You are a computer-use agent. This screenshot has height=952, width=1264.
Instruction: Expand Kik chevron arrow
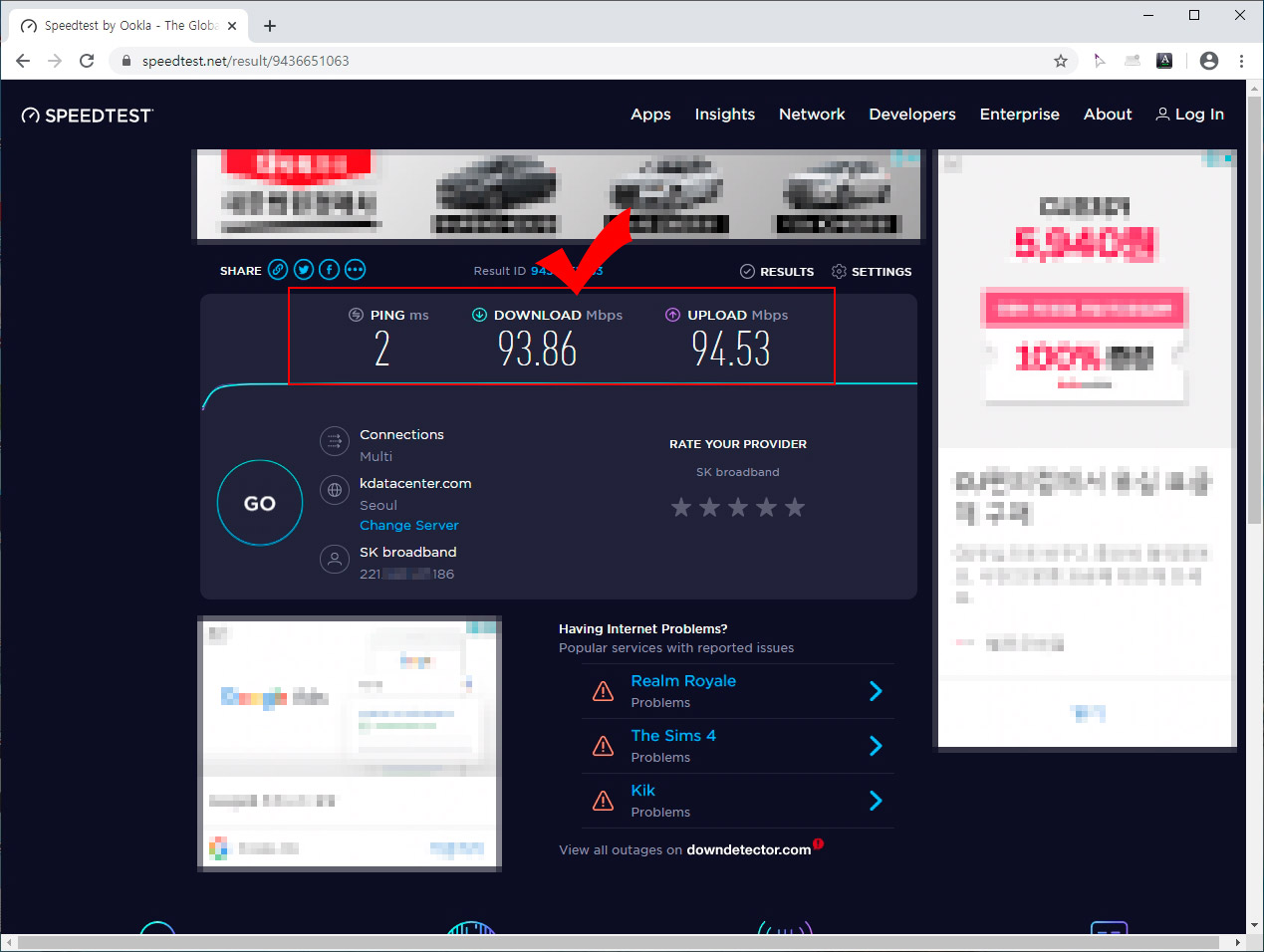point(876,801)
